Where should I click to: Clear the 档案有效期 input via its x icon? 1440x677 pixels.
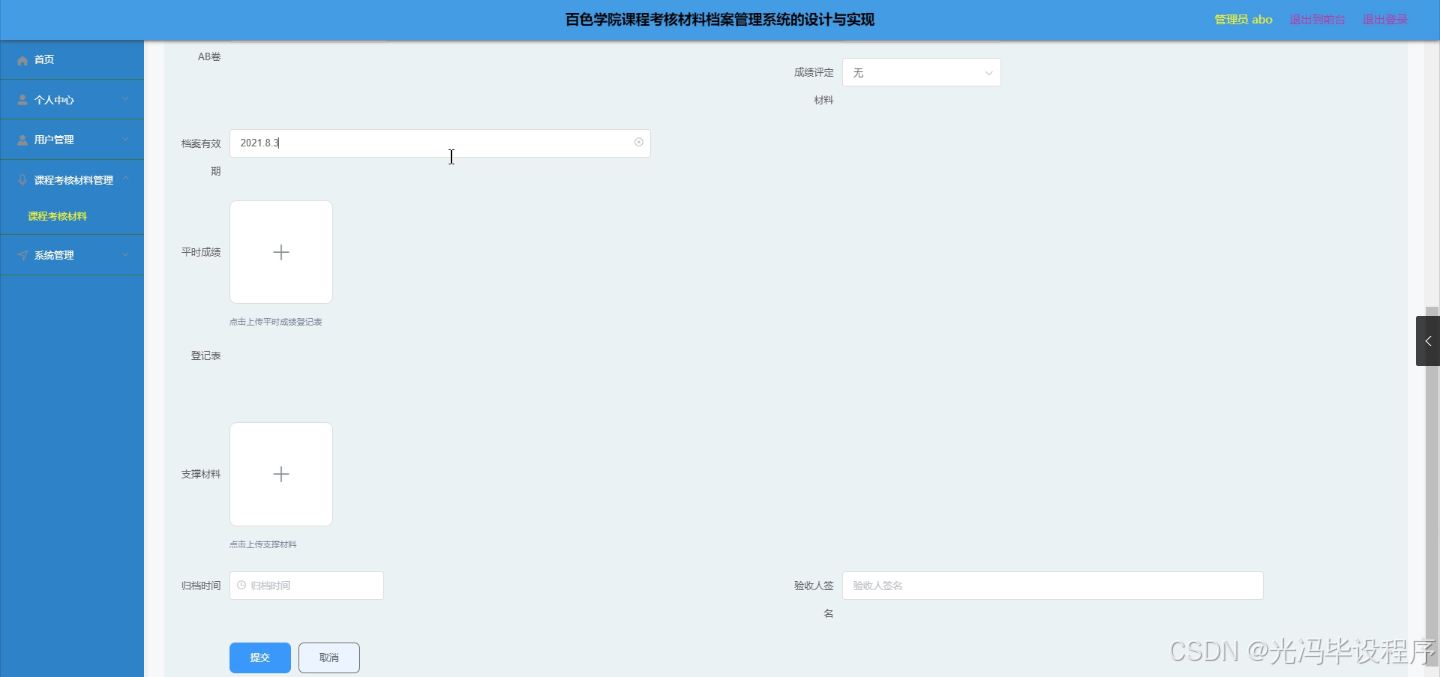[639, 143]
